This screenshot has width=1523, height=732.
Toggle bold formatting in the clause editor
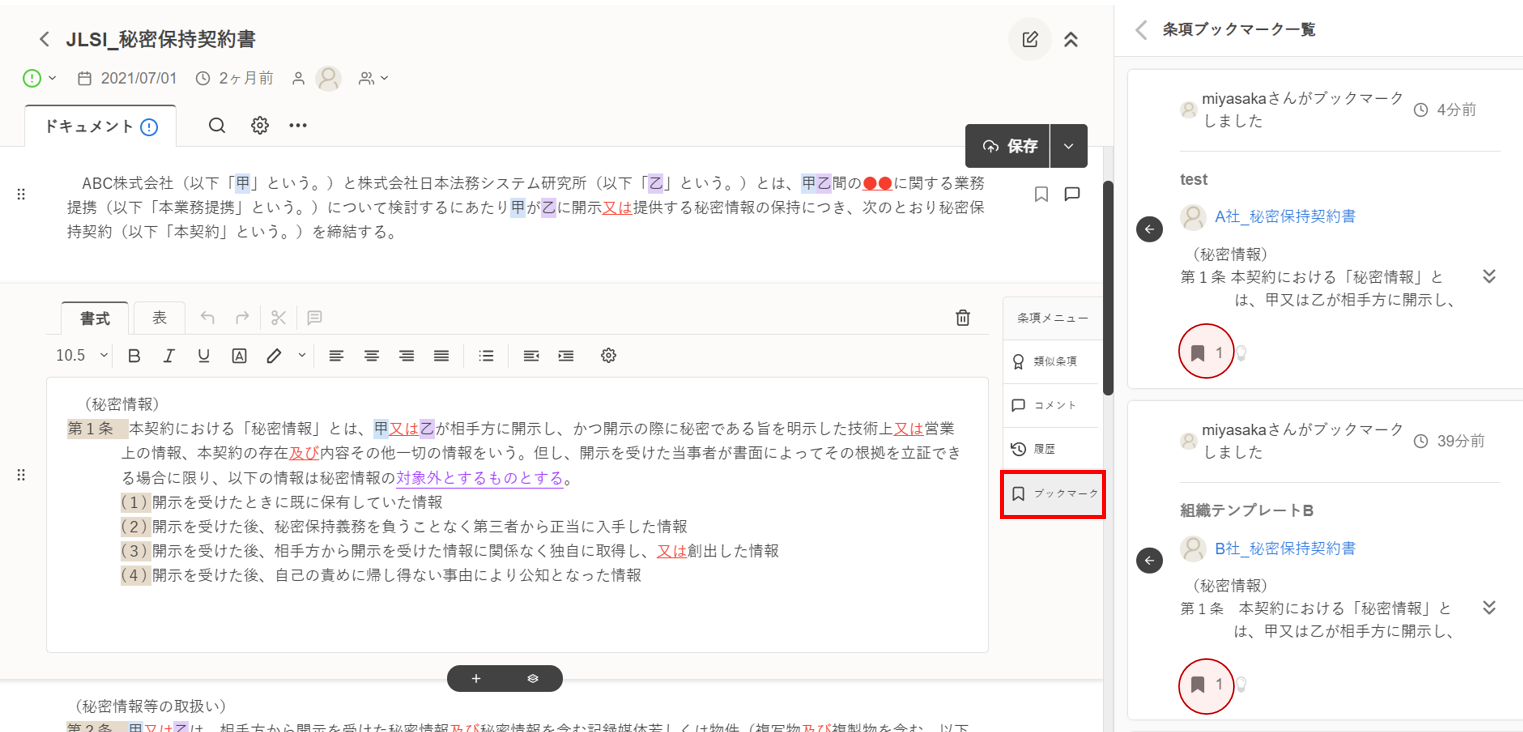pyautogui.click(x=134, y=356)
